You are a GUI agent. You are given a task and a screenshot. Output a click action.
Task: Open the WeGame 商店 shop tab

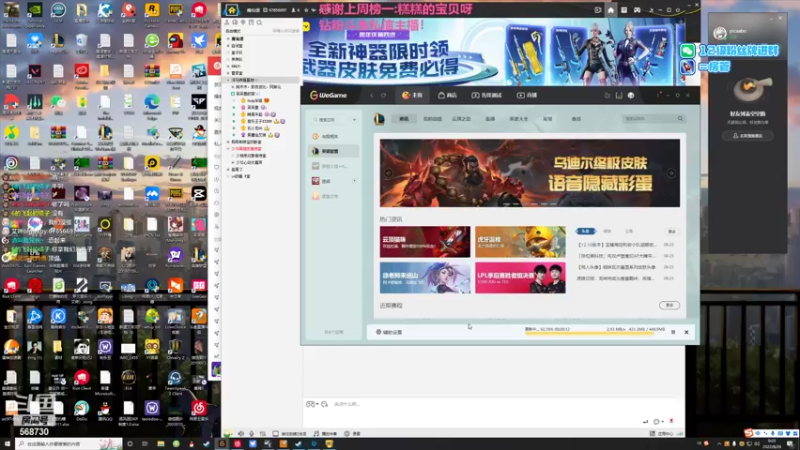[447, 95]
